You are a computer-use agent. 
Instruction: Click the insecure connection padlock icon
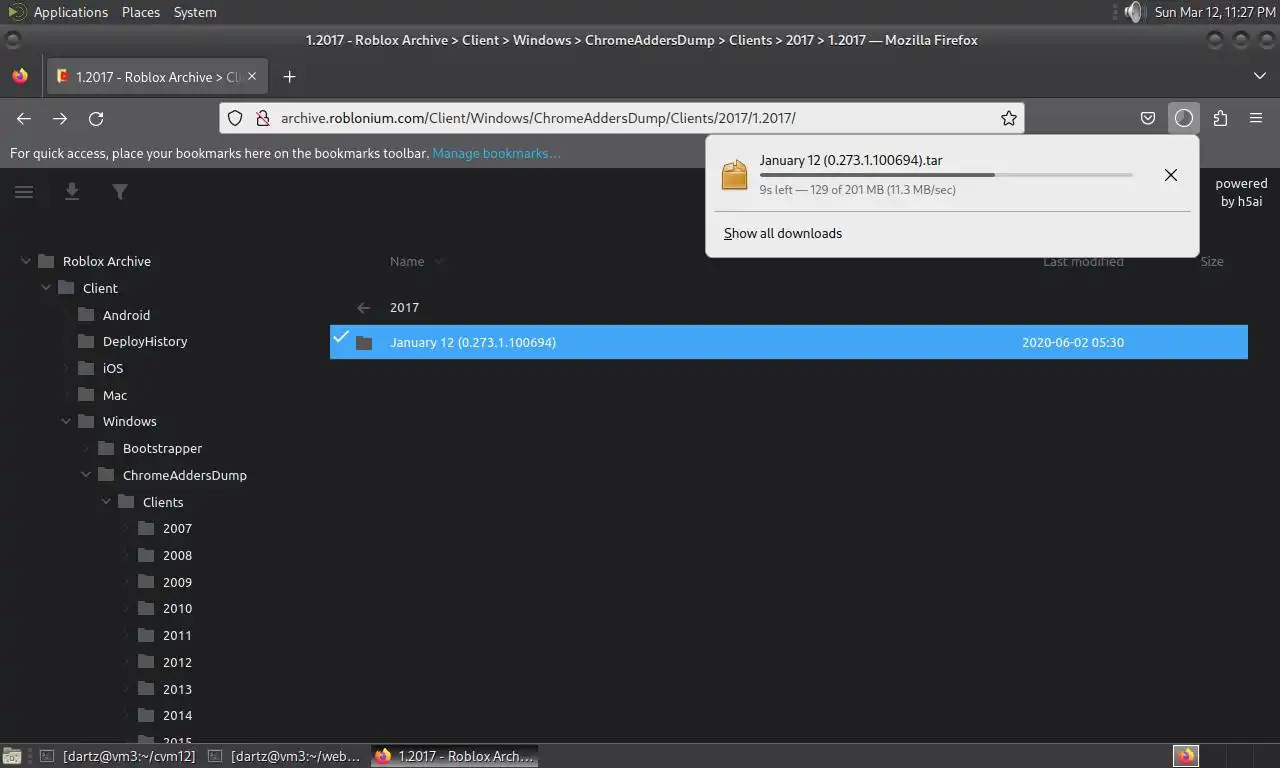(x=263, y=118)
